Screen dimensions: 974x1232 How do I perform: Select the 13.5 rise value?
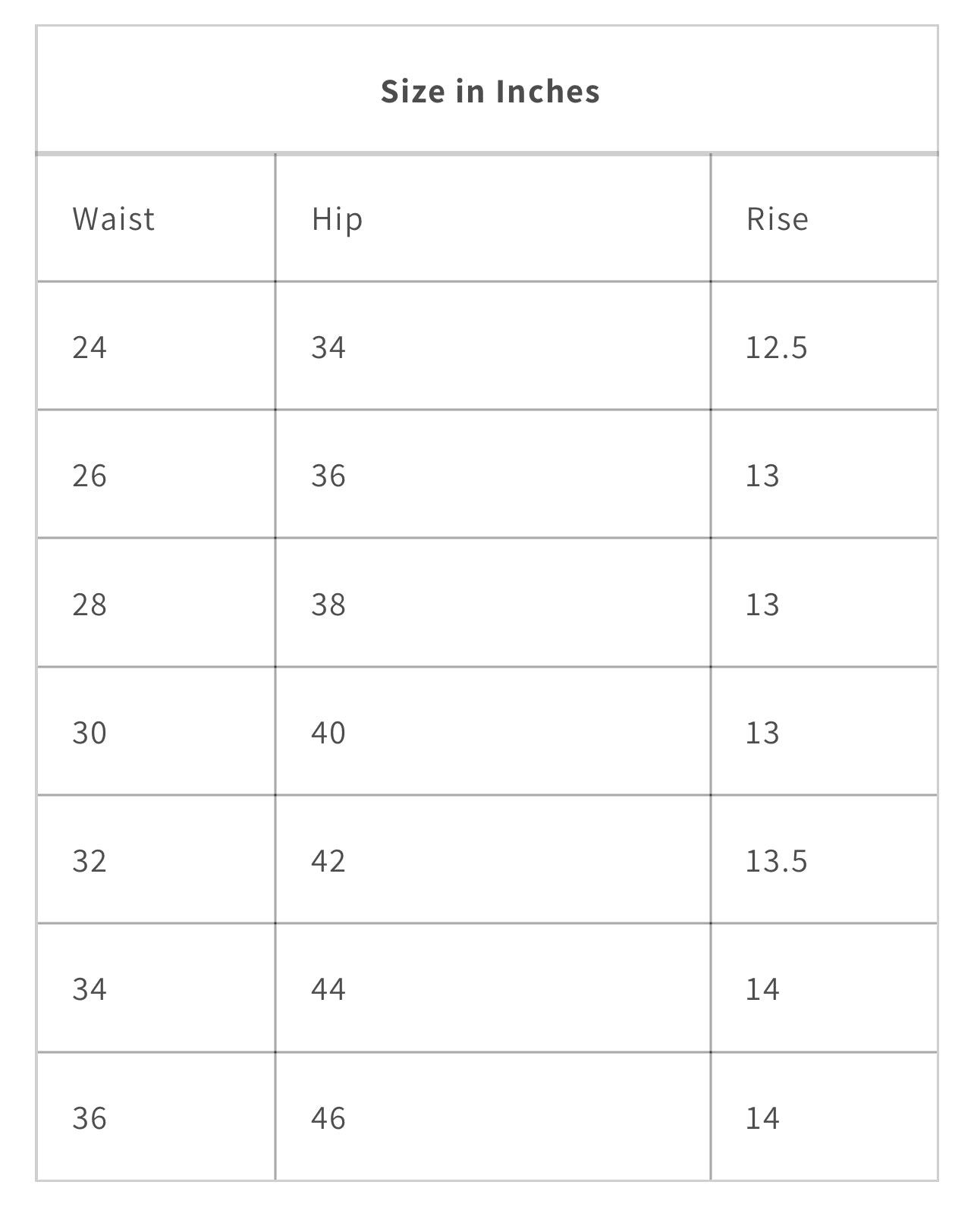[x=776, y=861]
